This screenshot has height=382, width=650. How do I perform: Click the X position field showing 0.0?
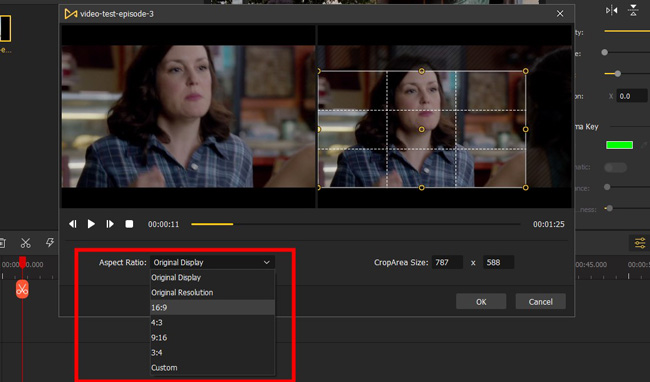pos(631,96)
